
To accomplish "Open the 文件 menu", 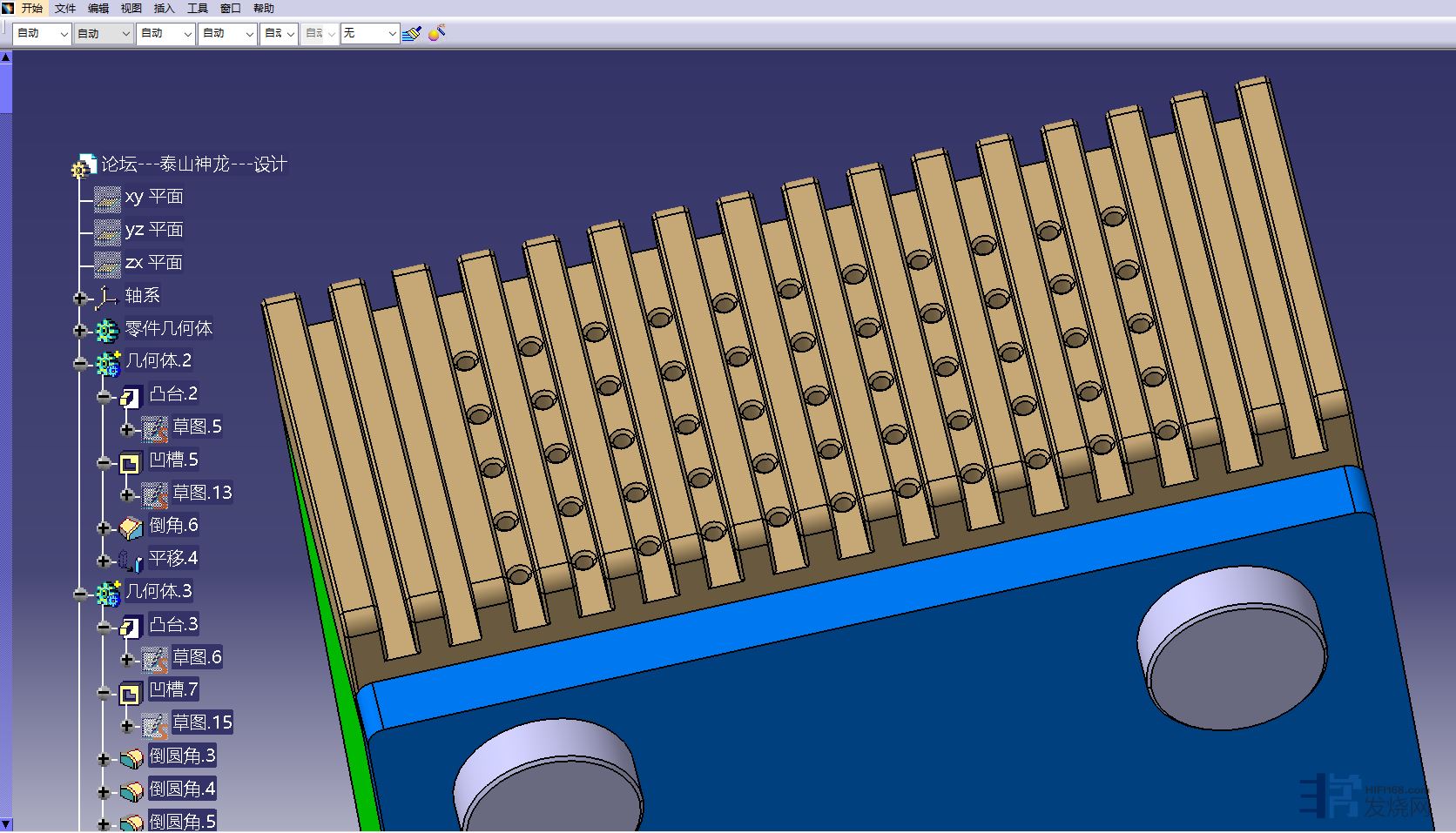I will pyautogui.click(x=65, y=8).
